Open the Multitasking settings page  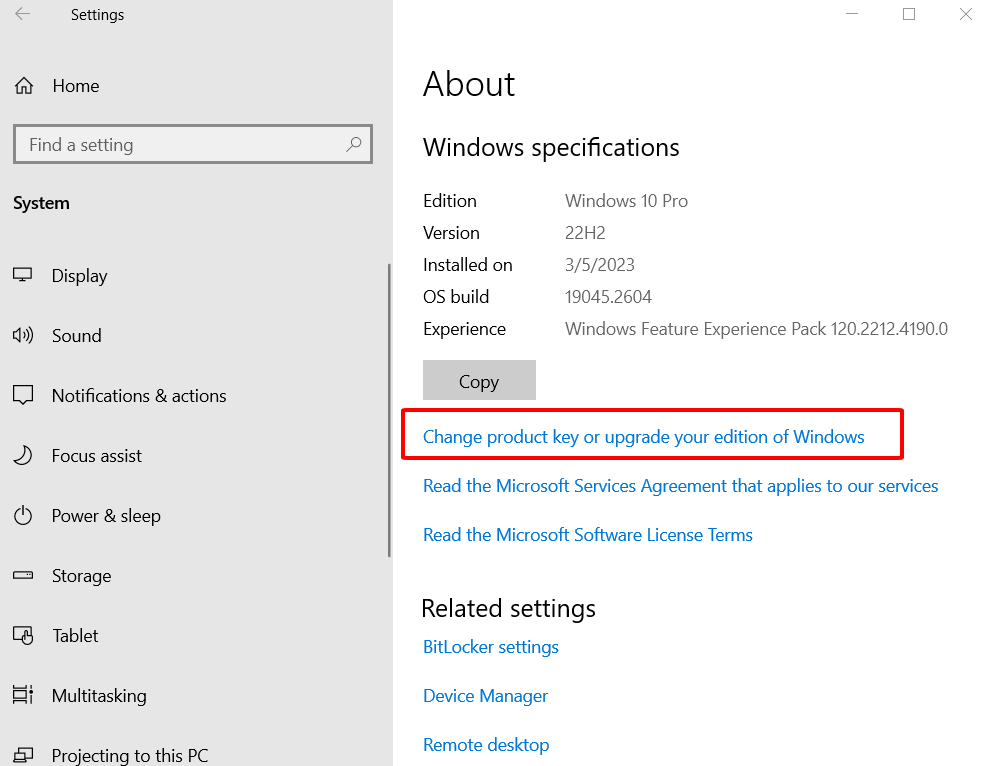click(98, 696)
